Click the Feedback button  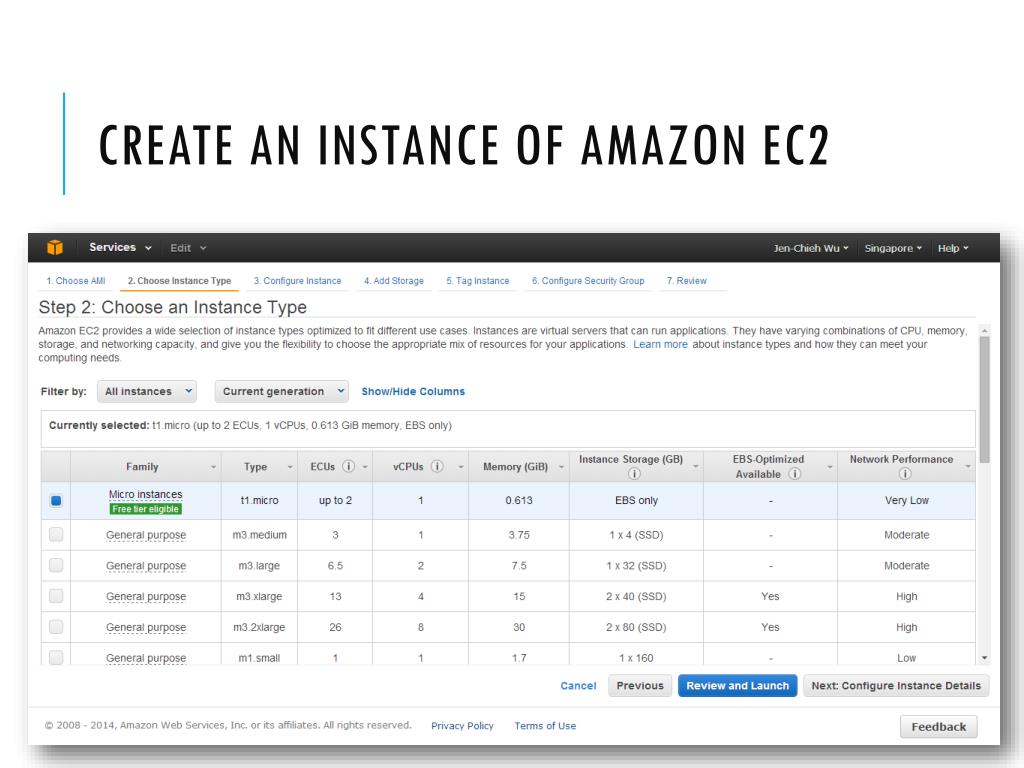point(938,727)
